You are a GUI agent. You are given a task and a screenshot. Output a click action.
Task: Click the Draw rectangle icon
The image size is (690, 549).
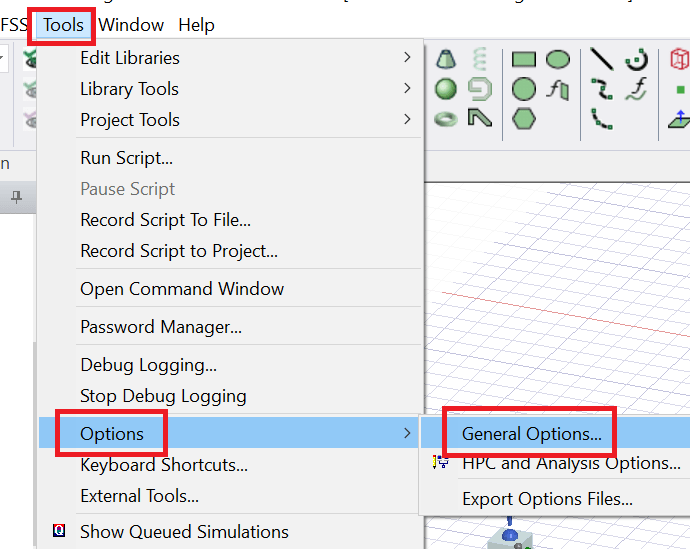pos(524,60)
